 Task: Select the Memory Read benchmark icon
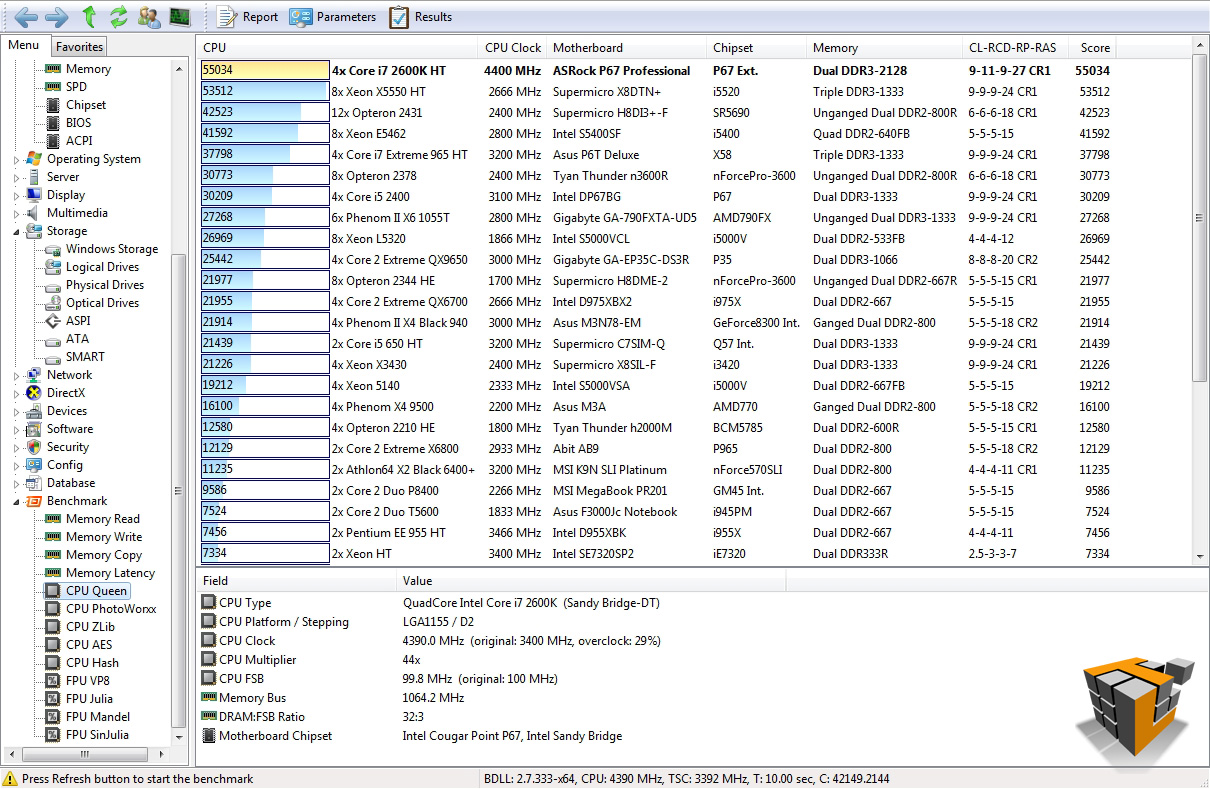53,519
